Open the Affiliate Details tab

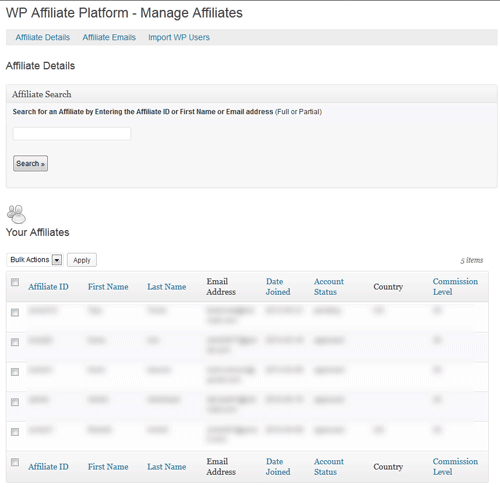coord(43,37)
